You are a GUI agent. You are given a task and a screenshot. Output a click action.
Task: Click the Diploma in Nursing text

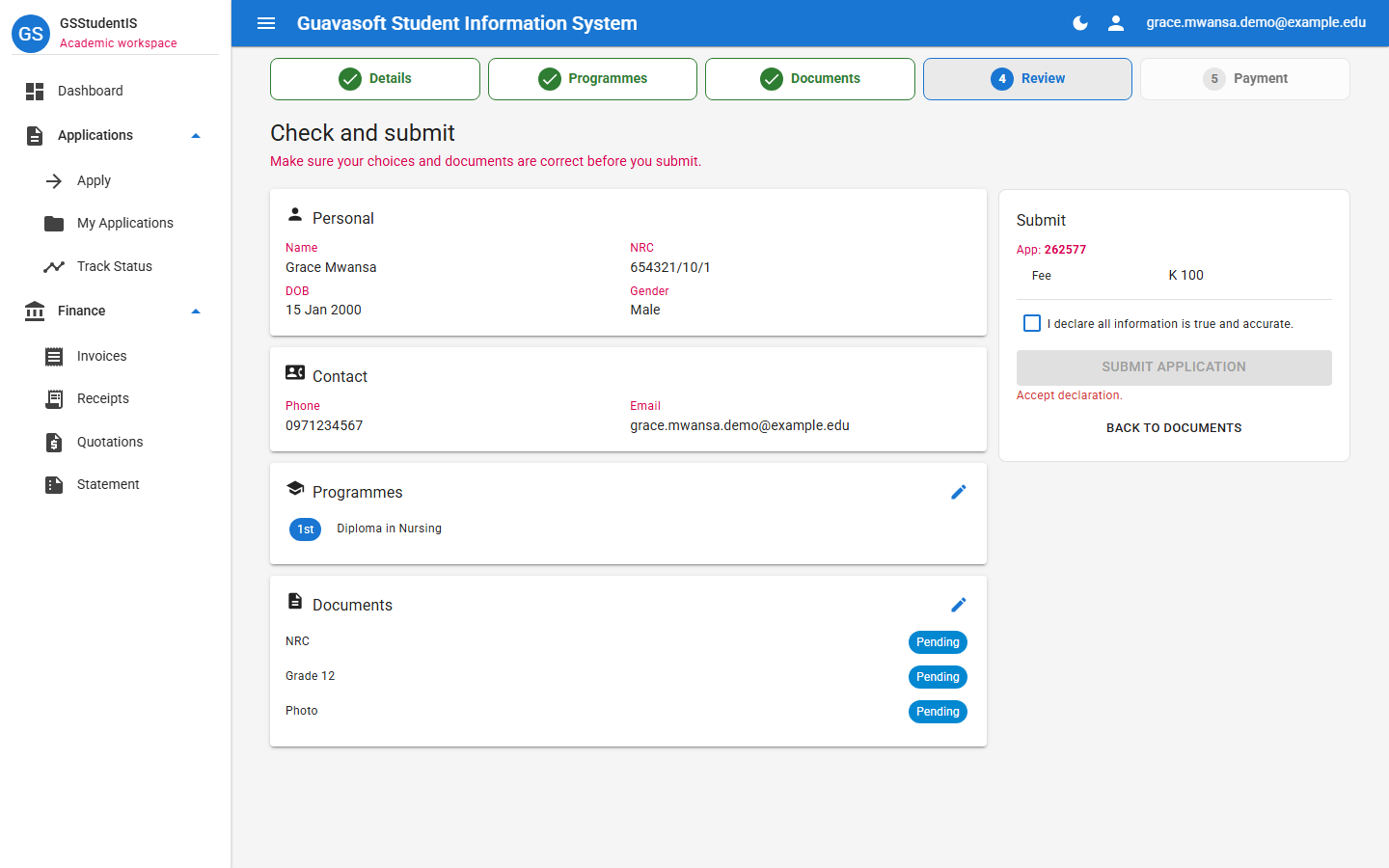click(x=389, y=529)
